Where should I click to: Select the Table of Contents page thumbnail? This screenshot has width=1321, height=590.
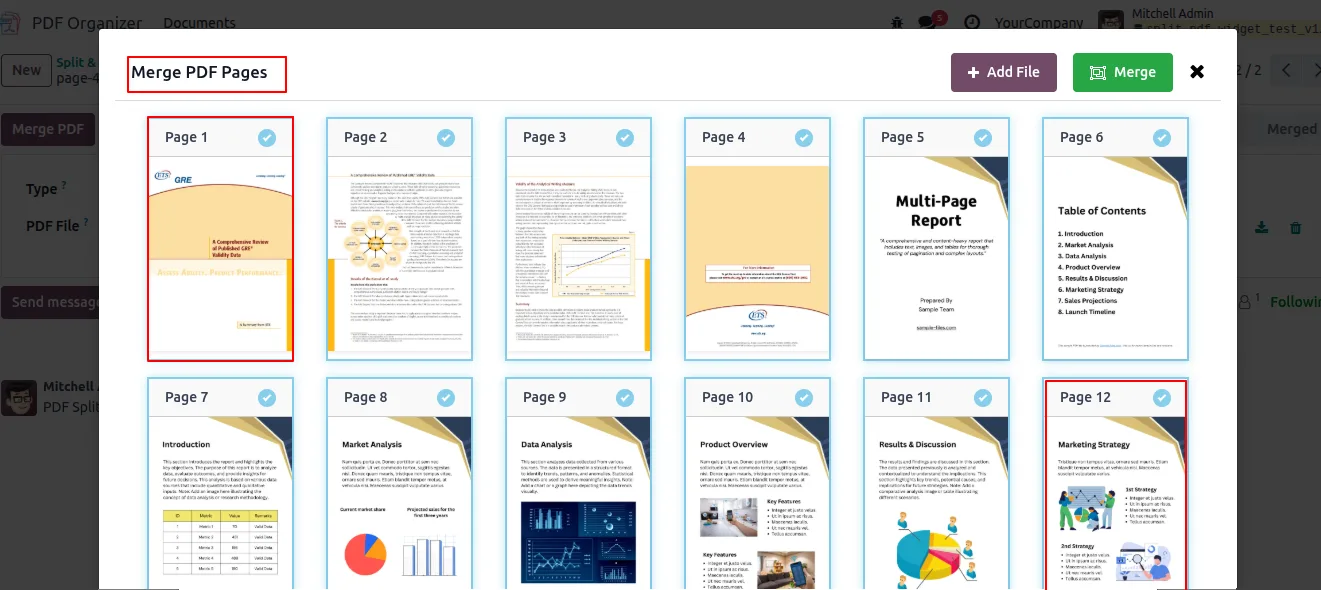click(1116, 258)
